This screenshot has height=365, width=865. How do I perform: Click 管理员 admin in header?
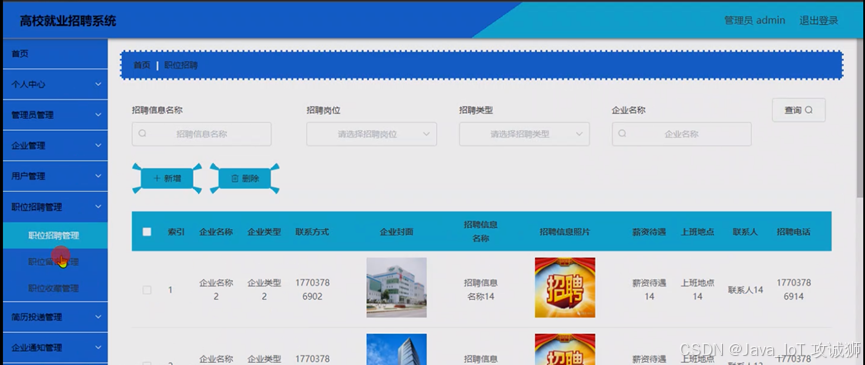click(x=755, y=20)
